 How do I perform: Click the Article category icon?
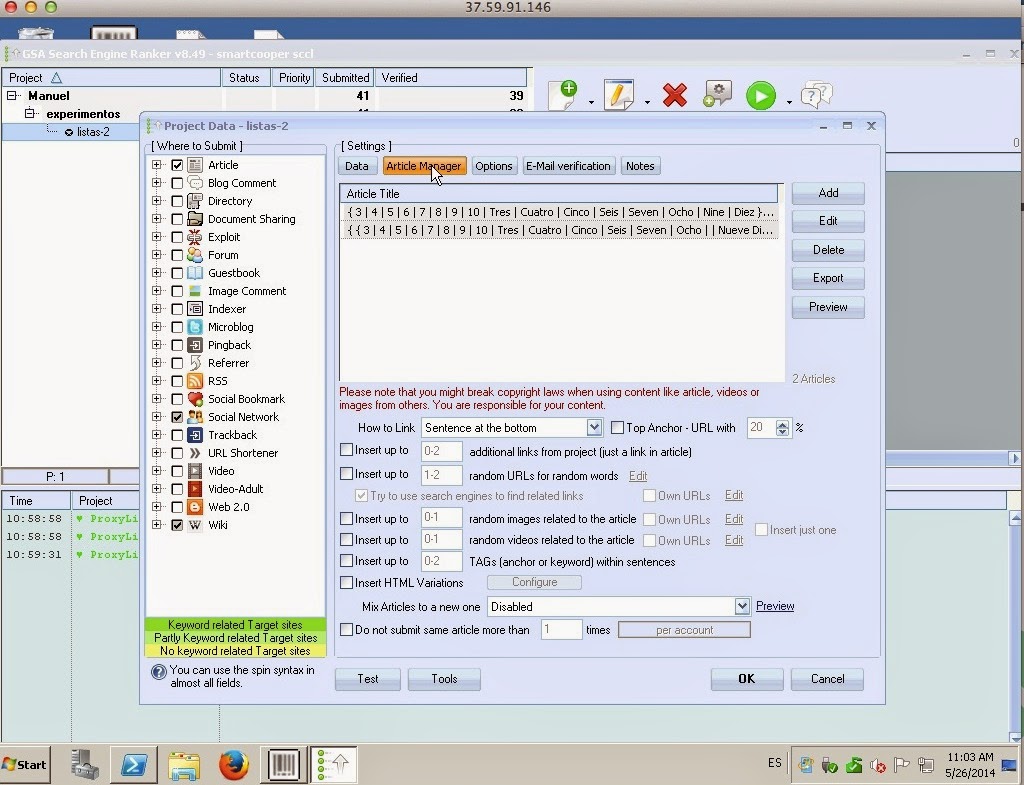(x=195, y=165)
